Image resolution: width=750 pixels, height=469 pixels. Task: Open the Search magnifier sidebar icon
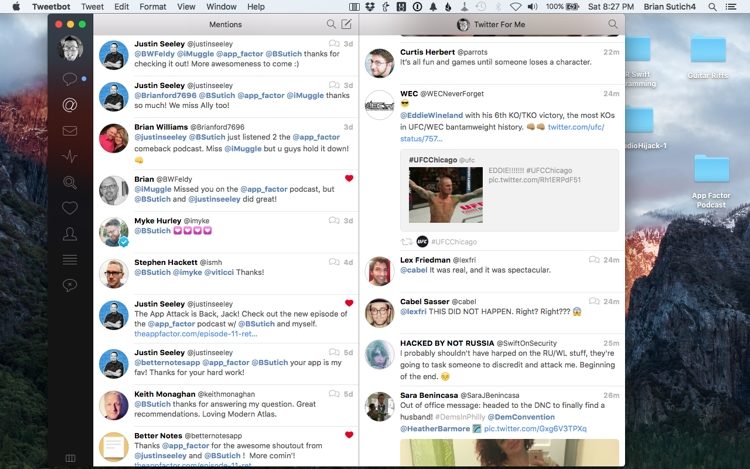69,182
